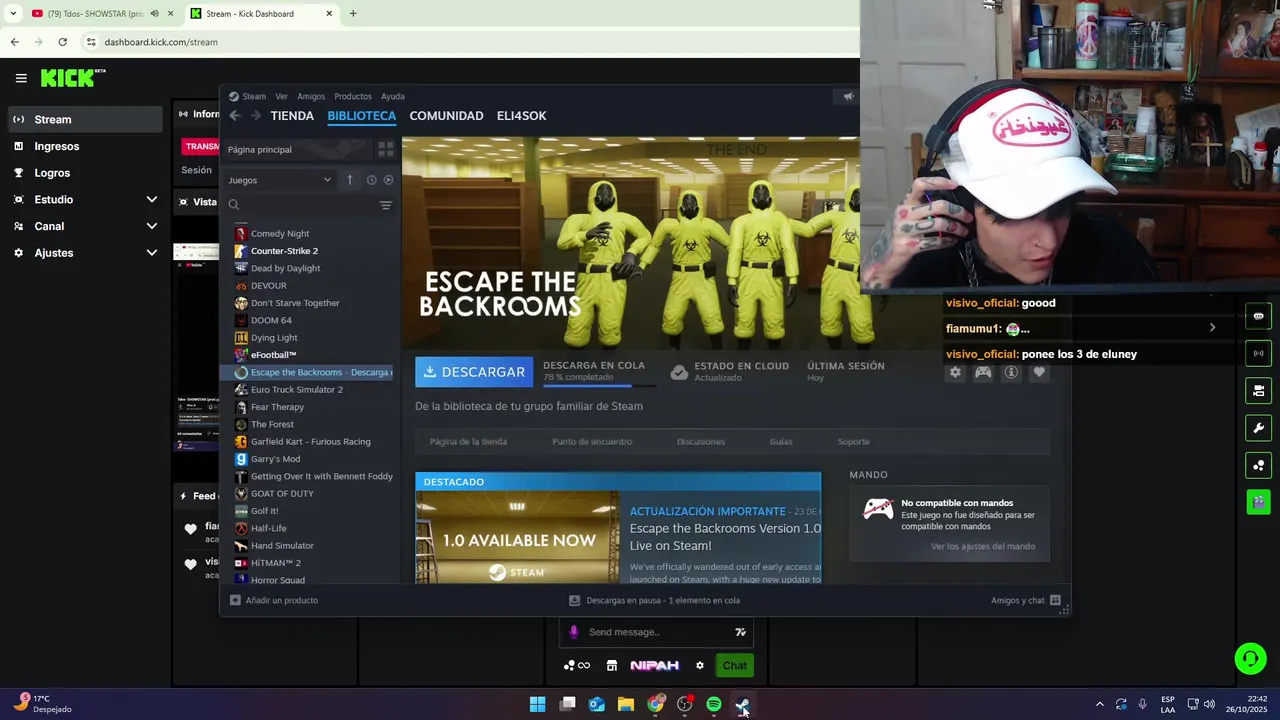1280x720 pixels.
Task: Open OBS from taskbar
Action: 684,704
